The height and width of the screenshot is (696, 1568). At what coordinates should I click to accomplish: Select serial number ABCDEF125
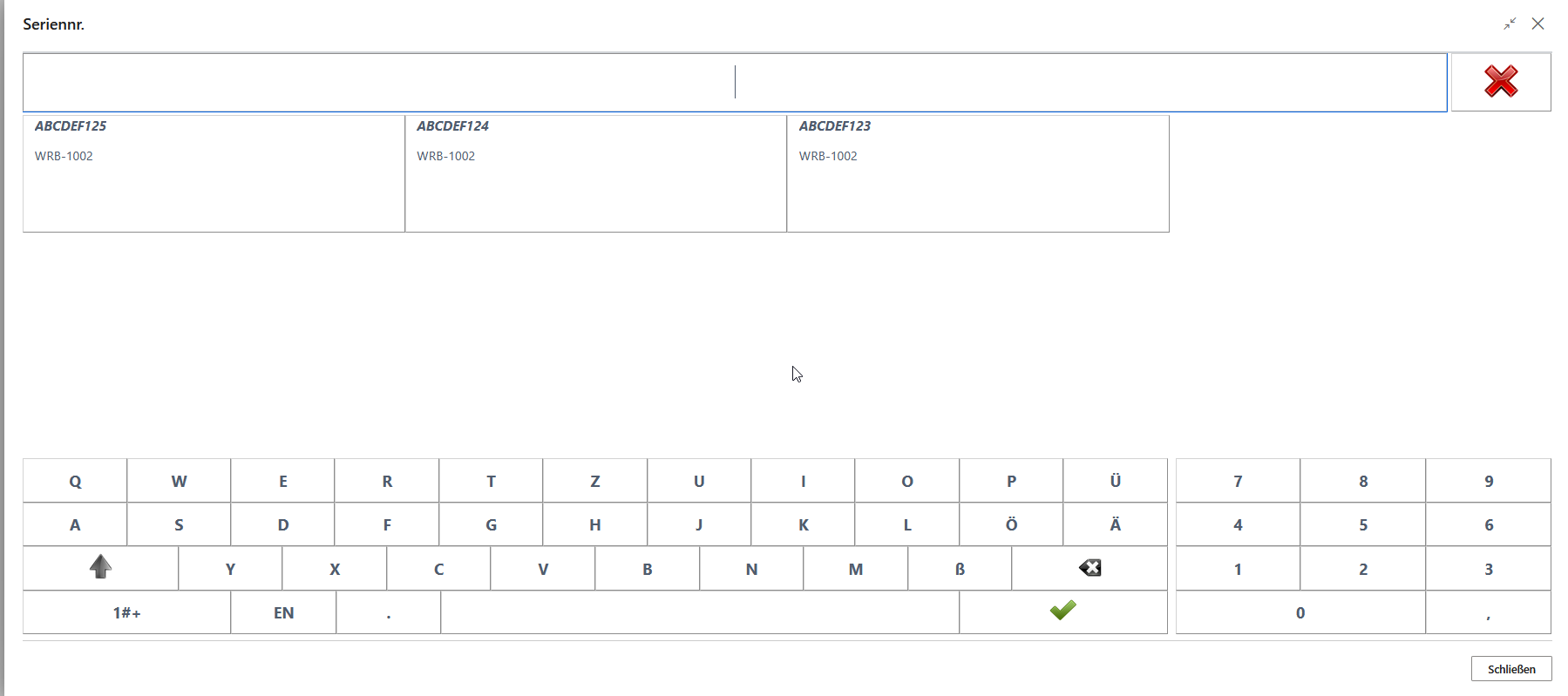(x=214, y=173)
